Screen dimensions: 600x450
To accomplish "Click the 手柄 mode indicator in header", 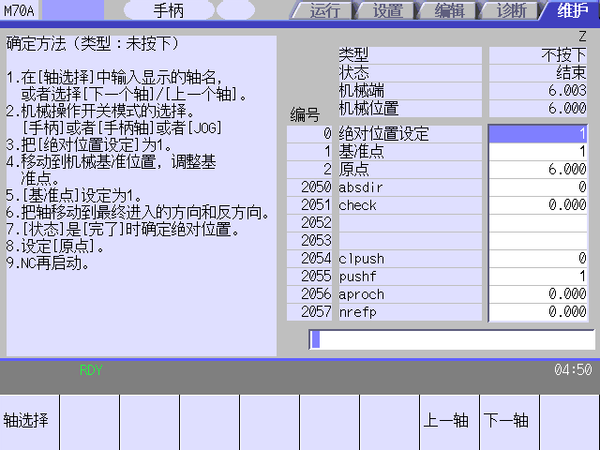I will pyautogui.click(x=167, y=11).
